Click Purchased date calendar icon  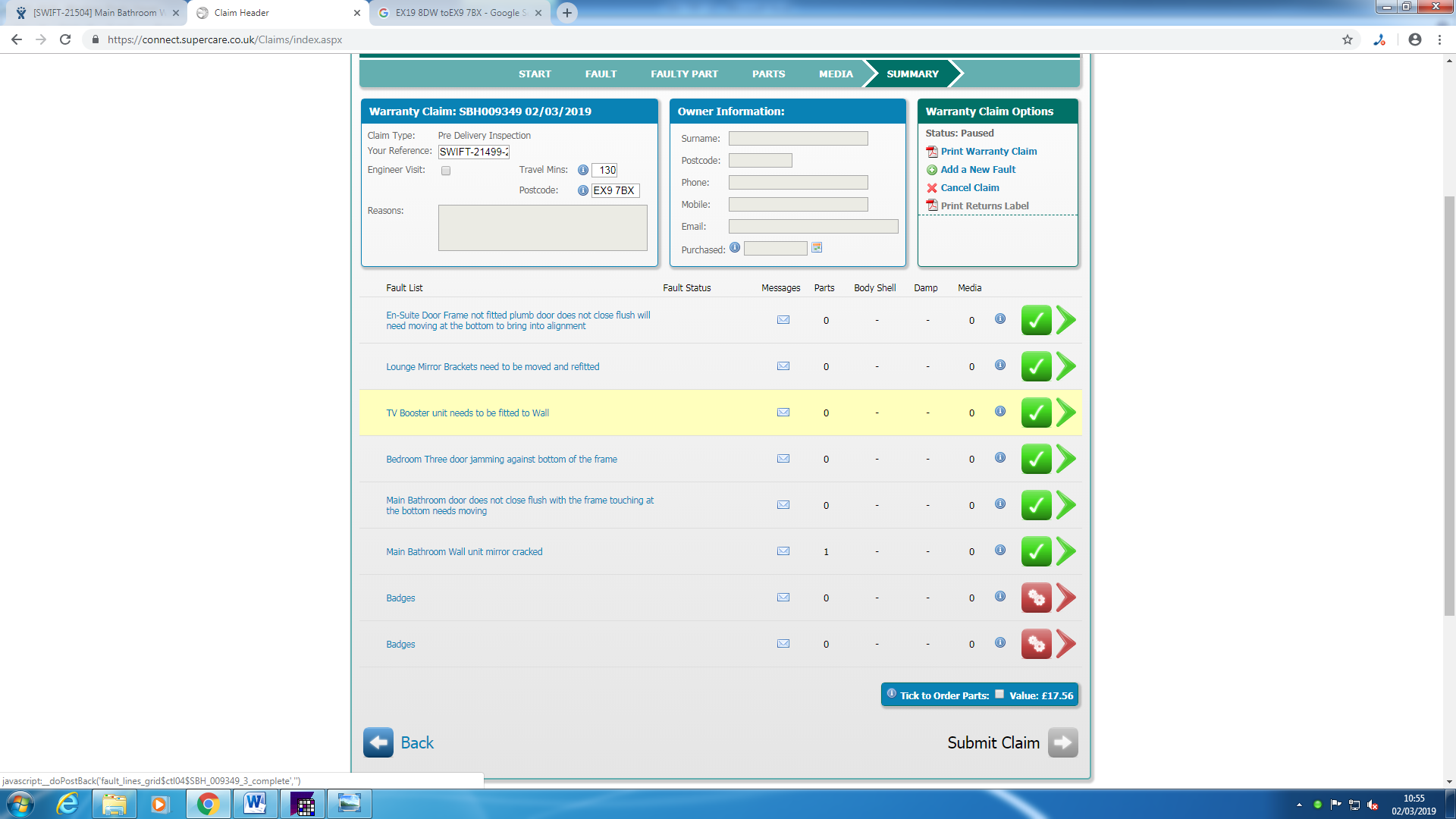pos(817,248)
